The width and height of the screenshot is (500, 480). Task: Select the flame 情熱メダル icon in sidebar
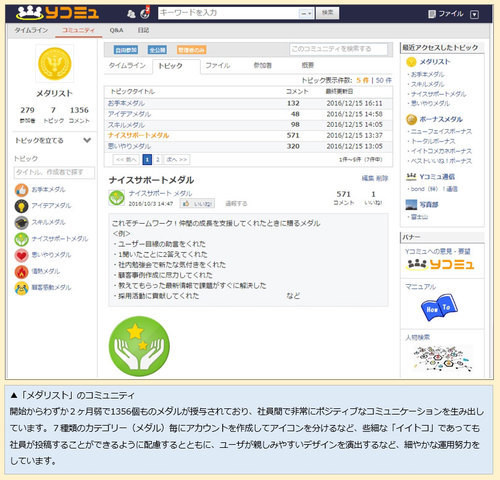coord(21,272)
